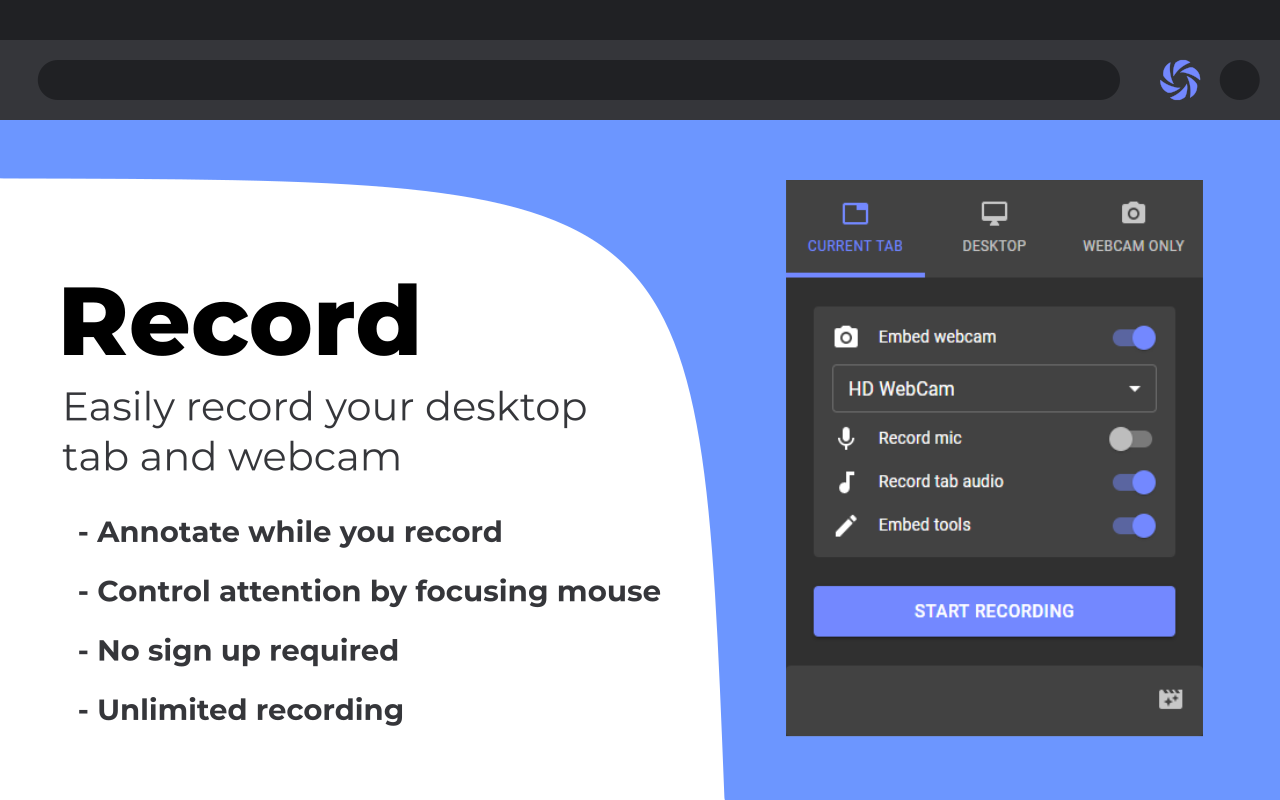
Task: Open the video editor sparkle icon
Action: pyautogui.click(x=1170, y=699)
